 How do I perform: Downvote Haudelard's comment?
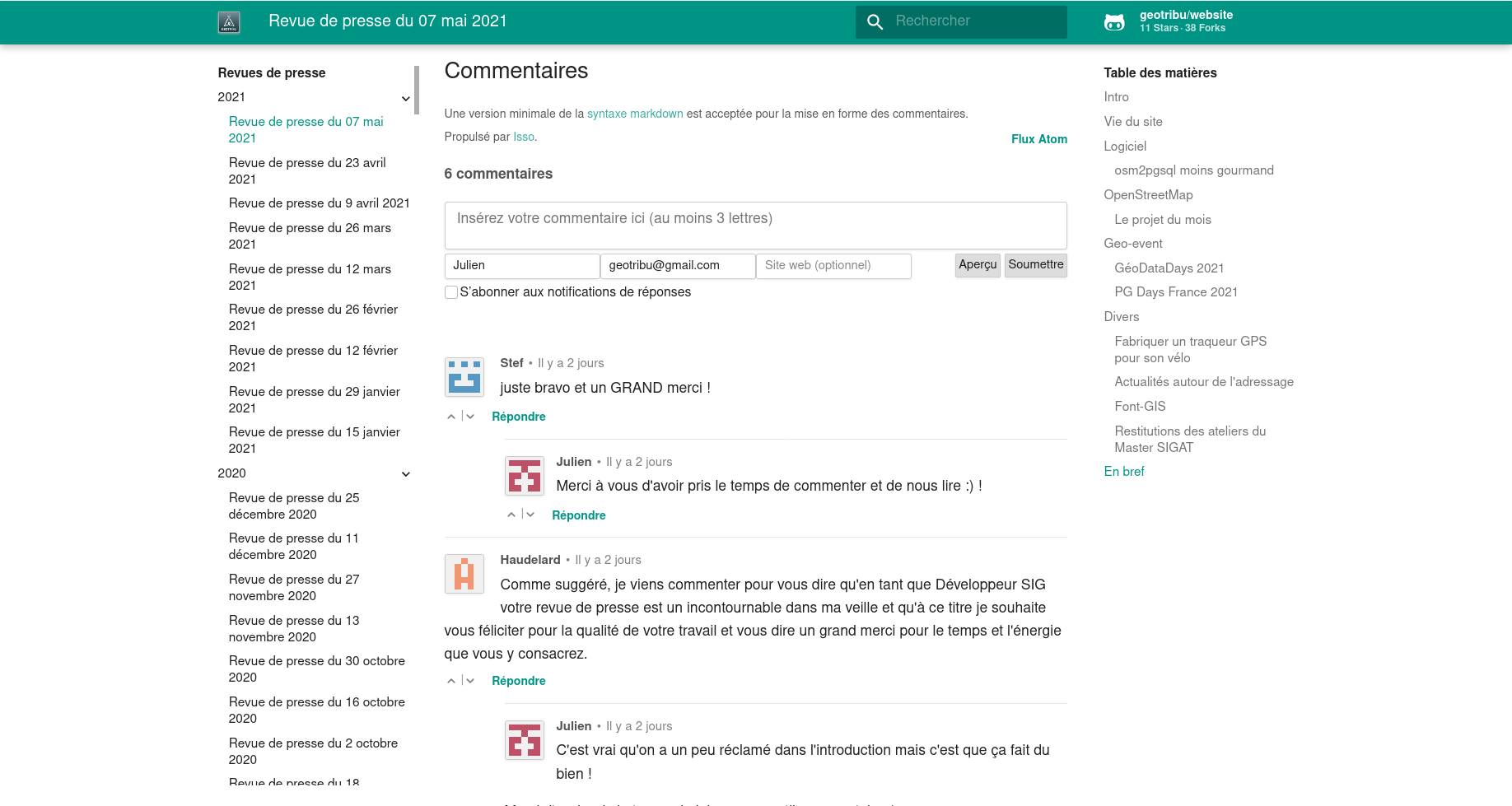(470, 681)
